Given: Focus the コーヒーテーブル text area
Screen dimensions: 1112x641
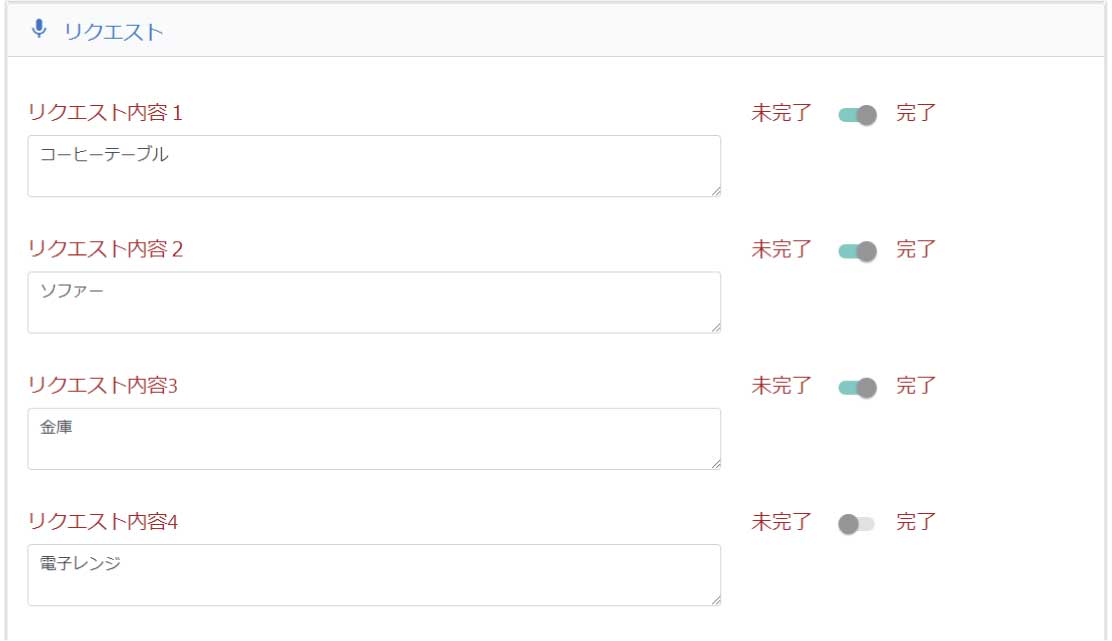Looking at the screenshot, I should [x=373, y=166].
